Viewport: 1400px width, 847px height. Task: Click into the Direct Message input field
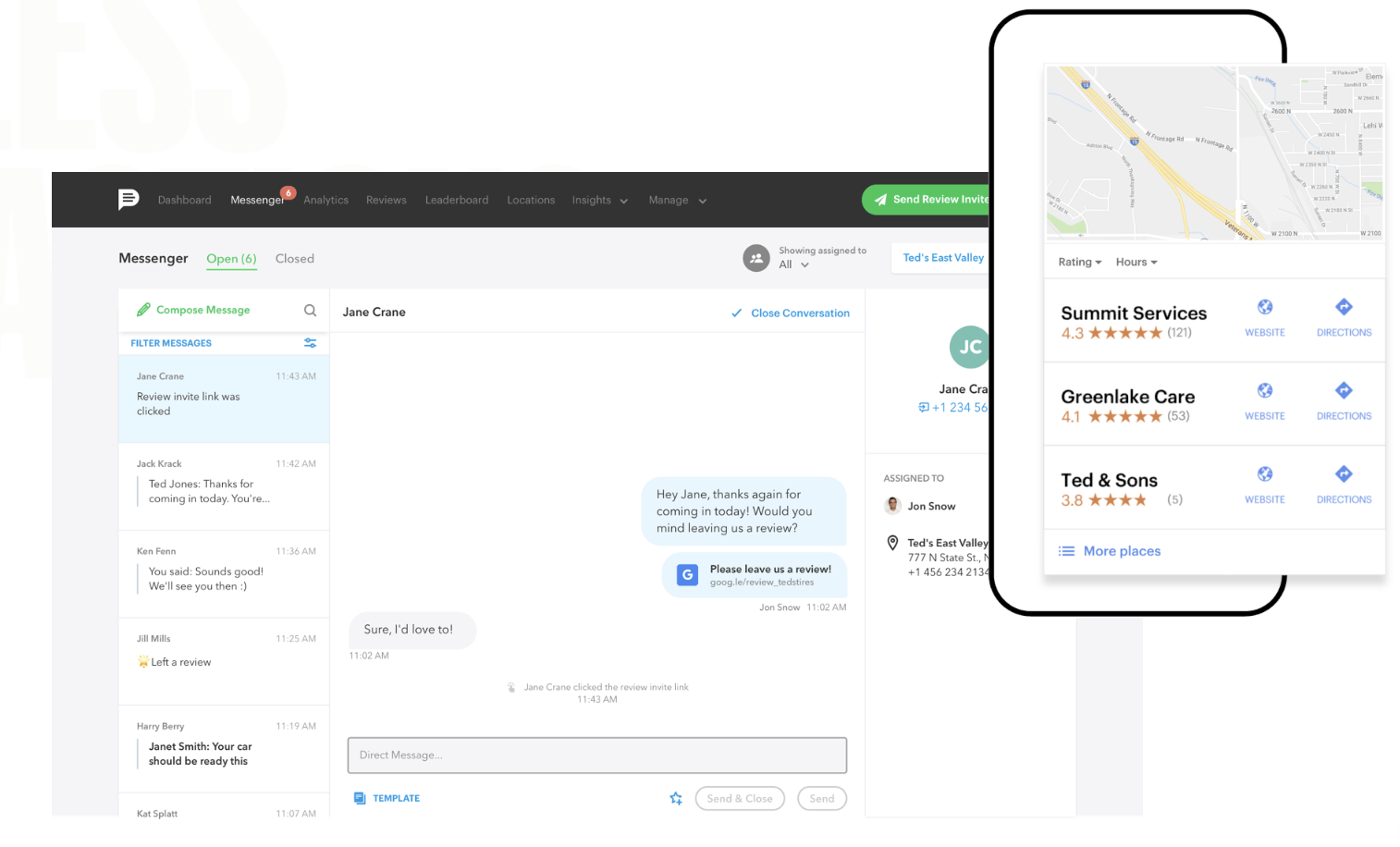(596, 755)
